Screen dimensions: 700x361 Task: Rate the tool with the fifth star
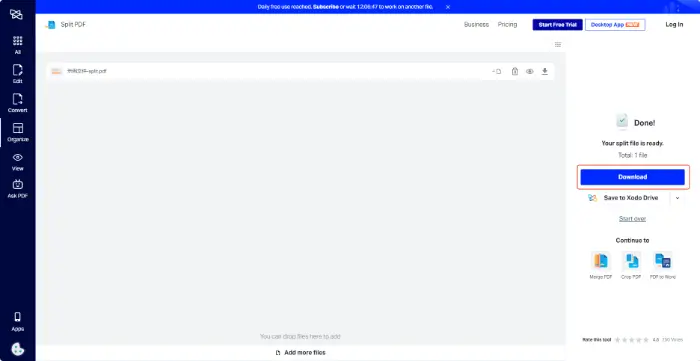(646, 340)
